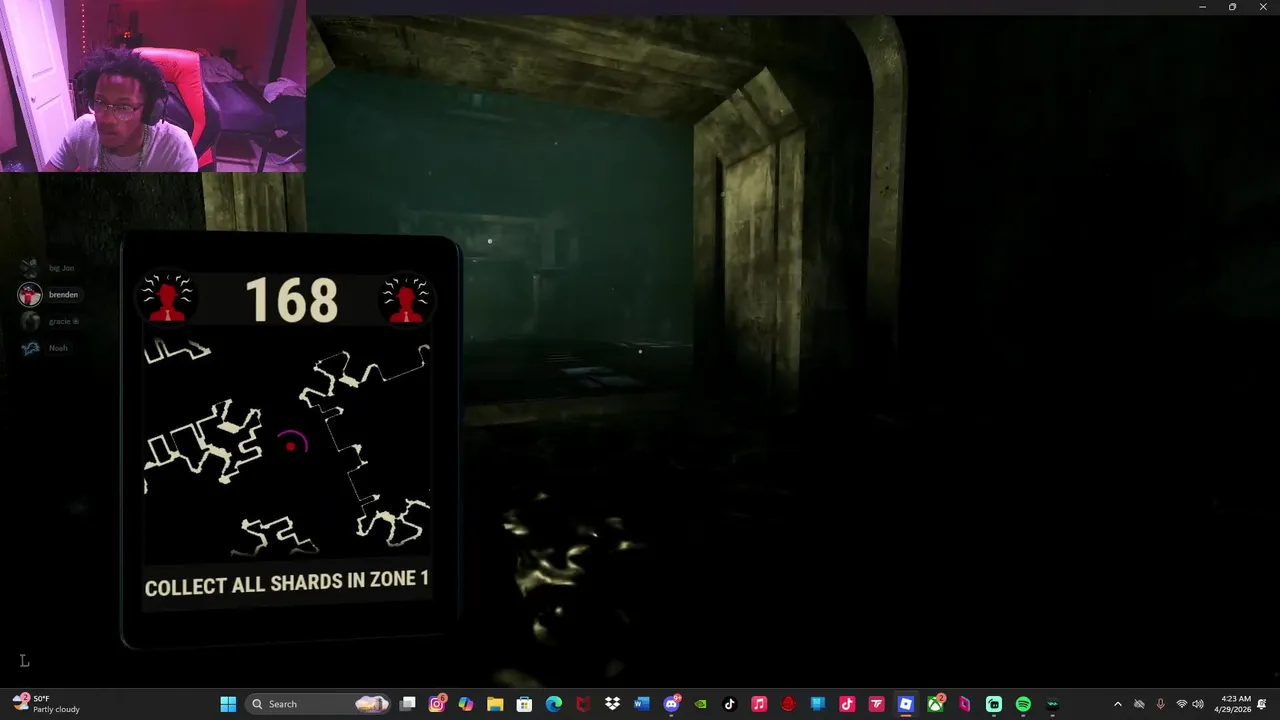Open McAfee from the taskbar

point(583,704)
